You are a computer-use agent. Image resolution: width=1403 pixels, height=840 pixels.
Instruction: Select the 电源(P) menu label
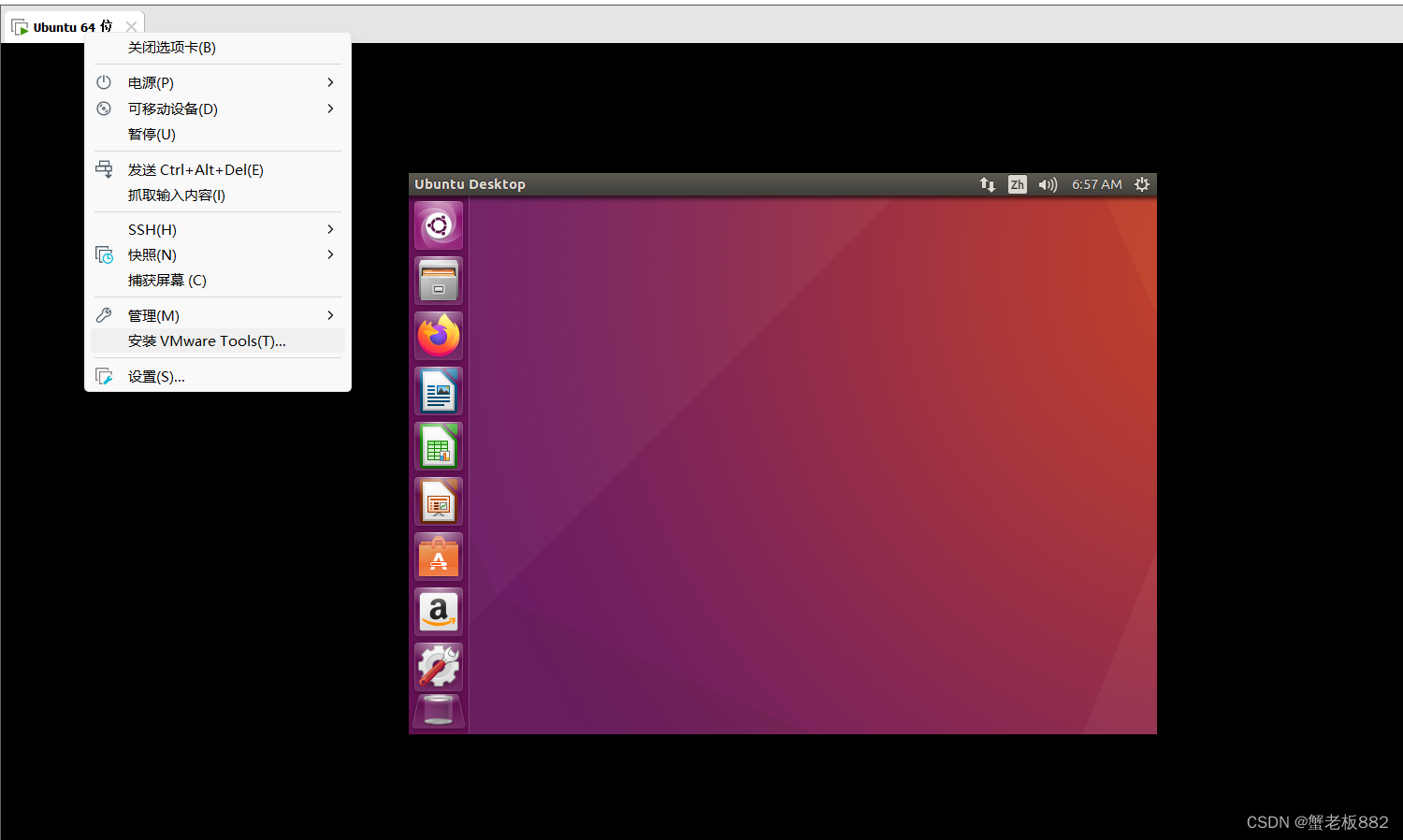tap(151, 82)
